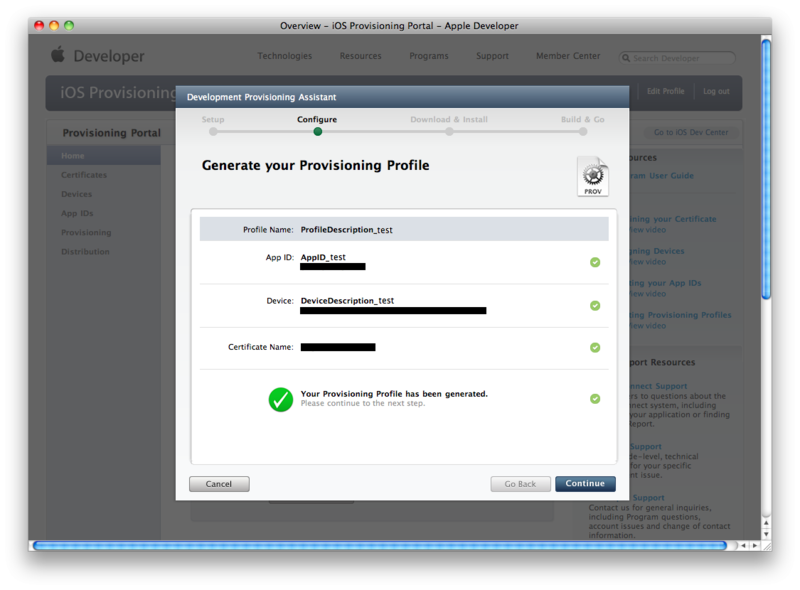Viewport: 800px width, 590px height.
Task: Open the Support menu
Action: [x=492, y=56]
